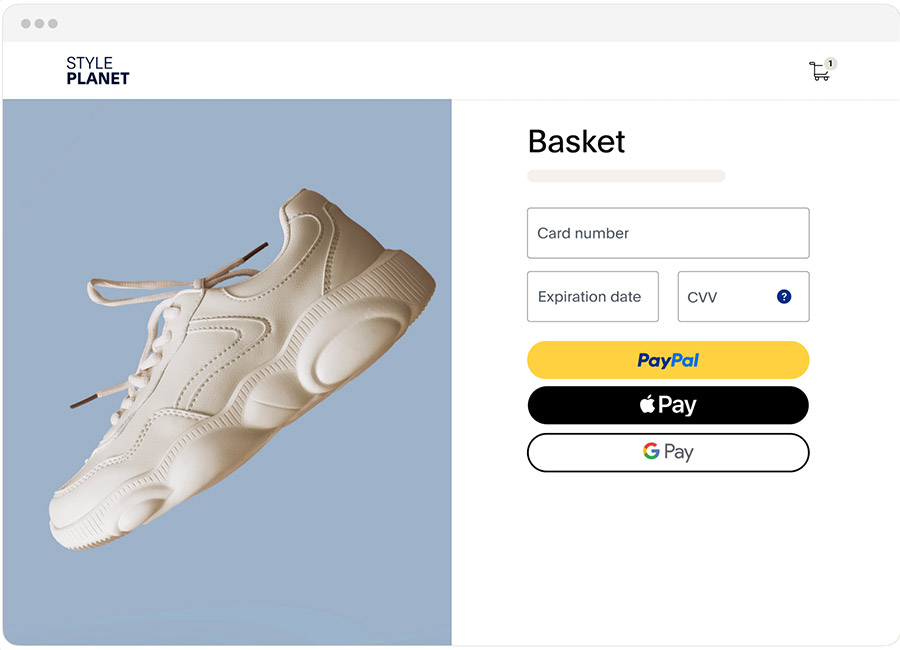Focus the Card number field
This screenshot has height=650, width=900.
[668, 233]
